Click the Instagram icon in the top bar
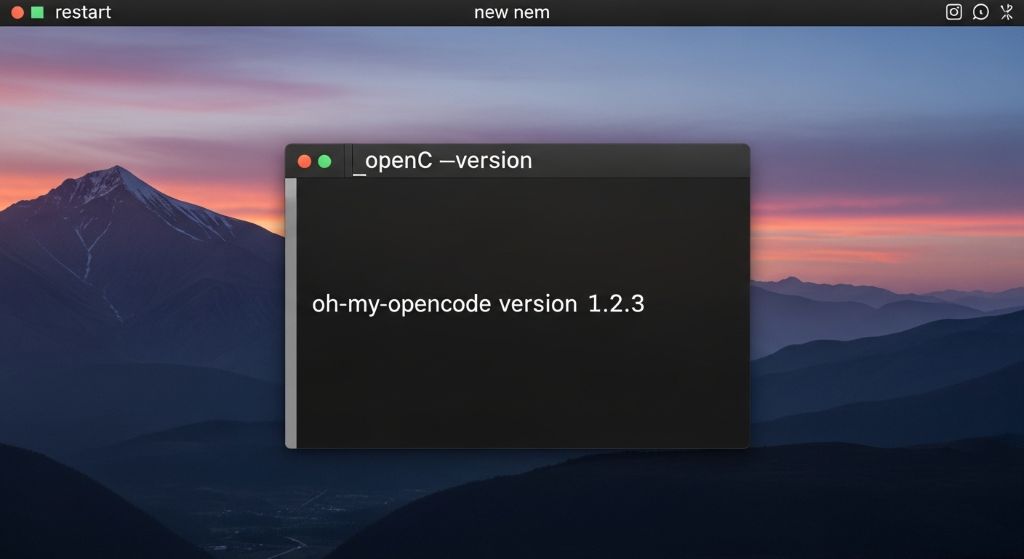The height and width of the screenshot is (559, 1024). (x=954, y=12)
